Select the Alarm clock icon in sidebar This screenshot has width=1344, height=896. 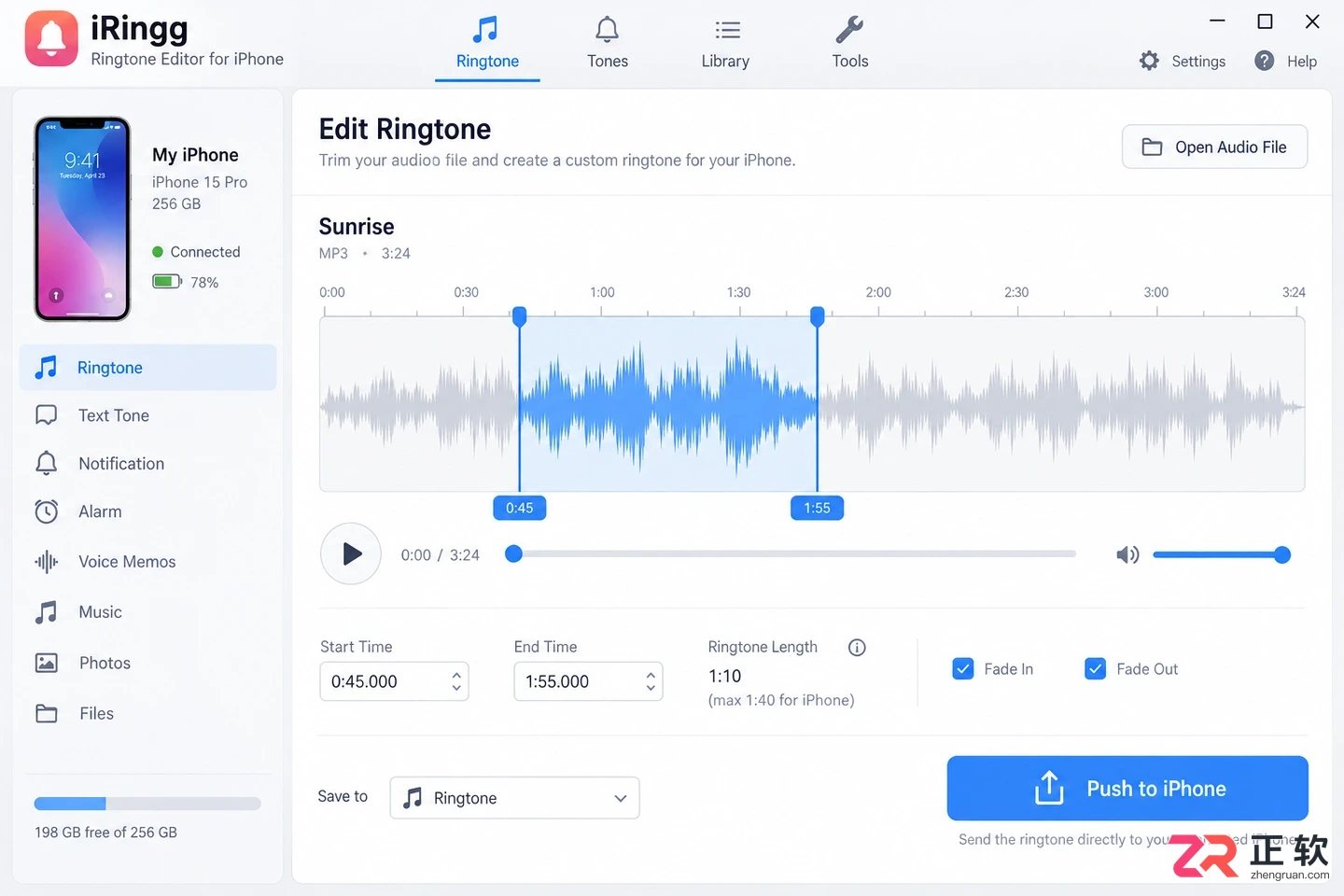pyautogui.click(x=47, y=511)
